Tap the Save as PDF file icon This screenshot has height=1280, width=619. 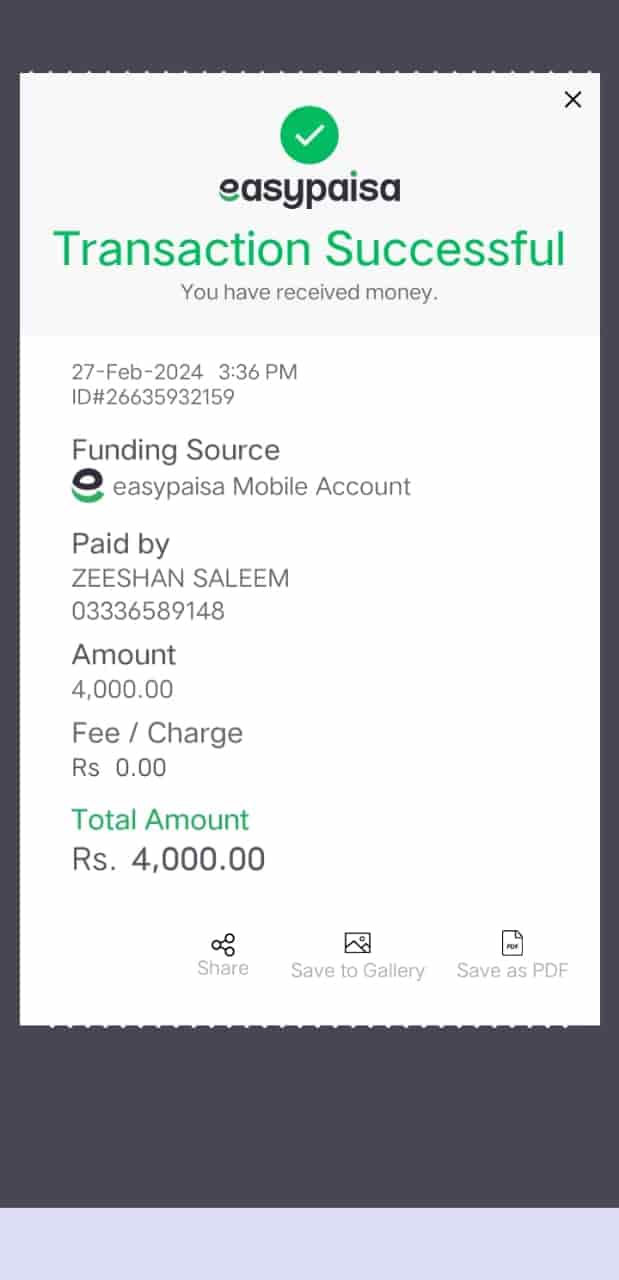click(x=512, y=943)
